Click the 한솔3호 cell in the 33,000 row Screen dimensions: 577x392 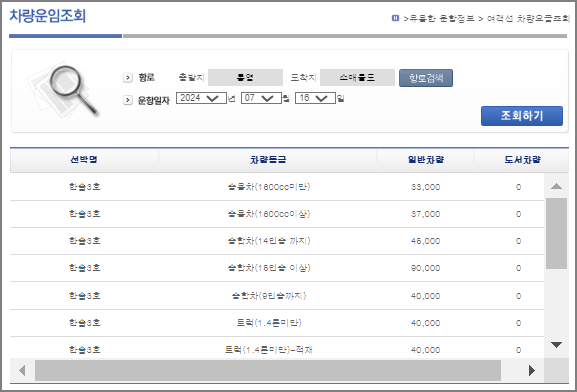click(84, 187)
